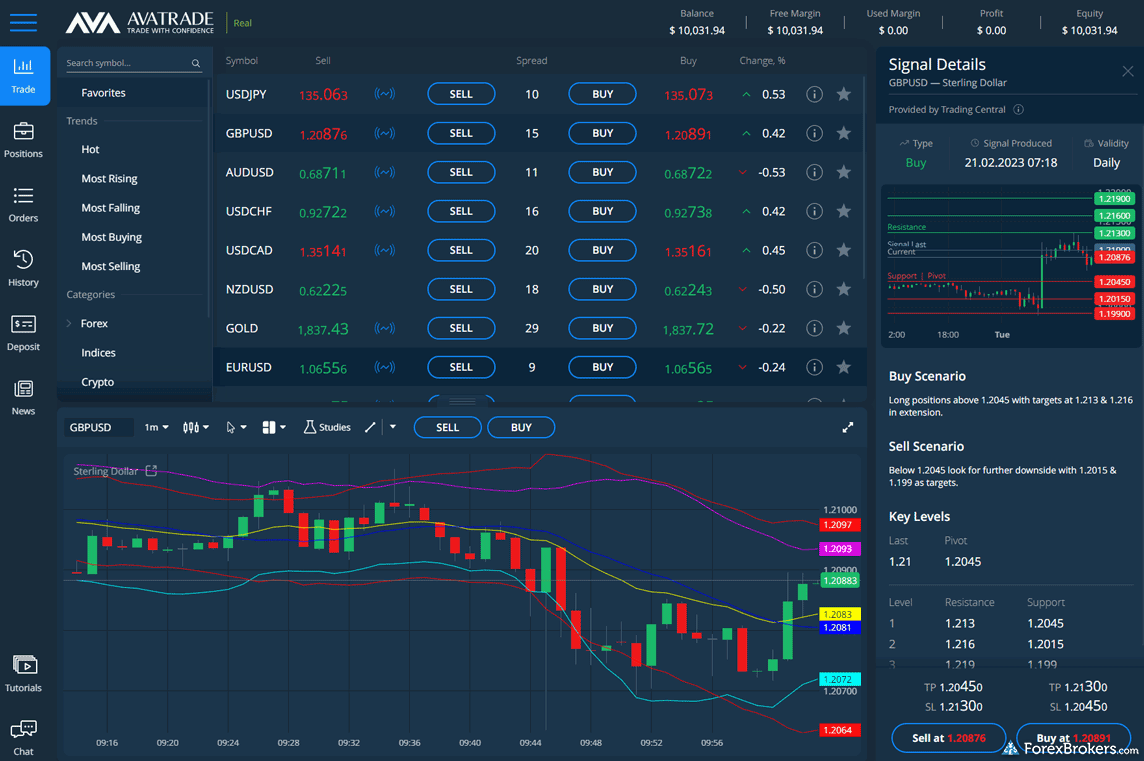Expand the Forex category

[x=94, y=324]
